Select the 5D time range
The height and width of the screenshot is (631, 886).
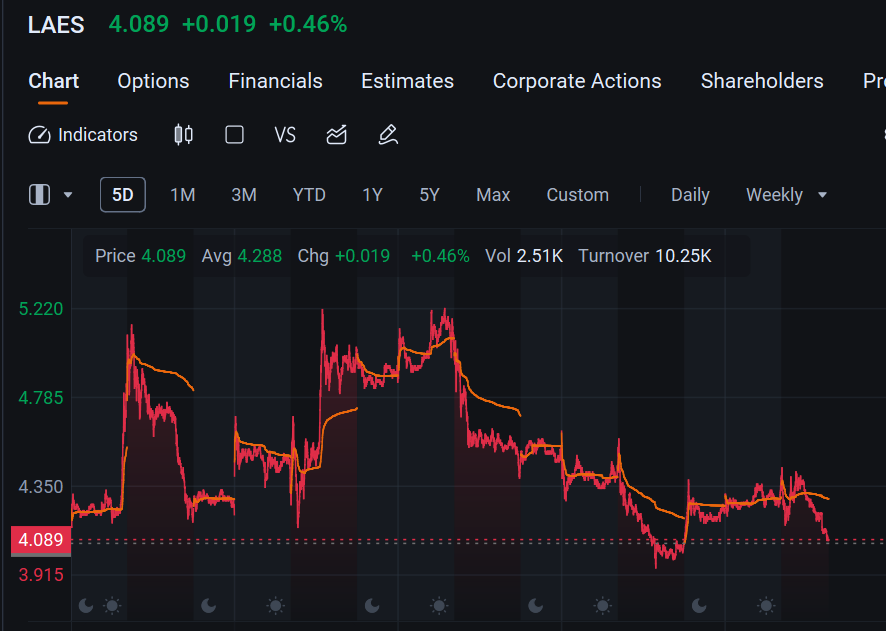click(123, 195)
